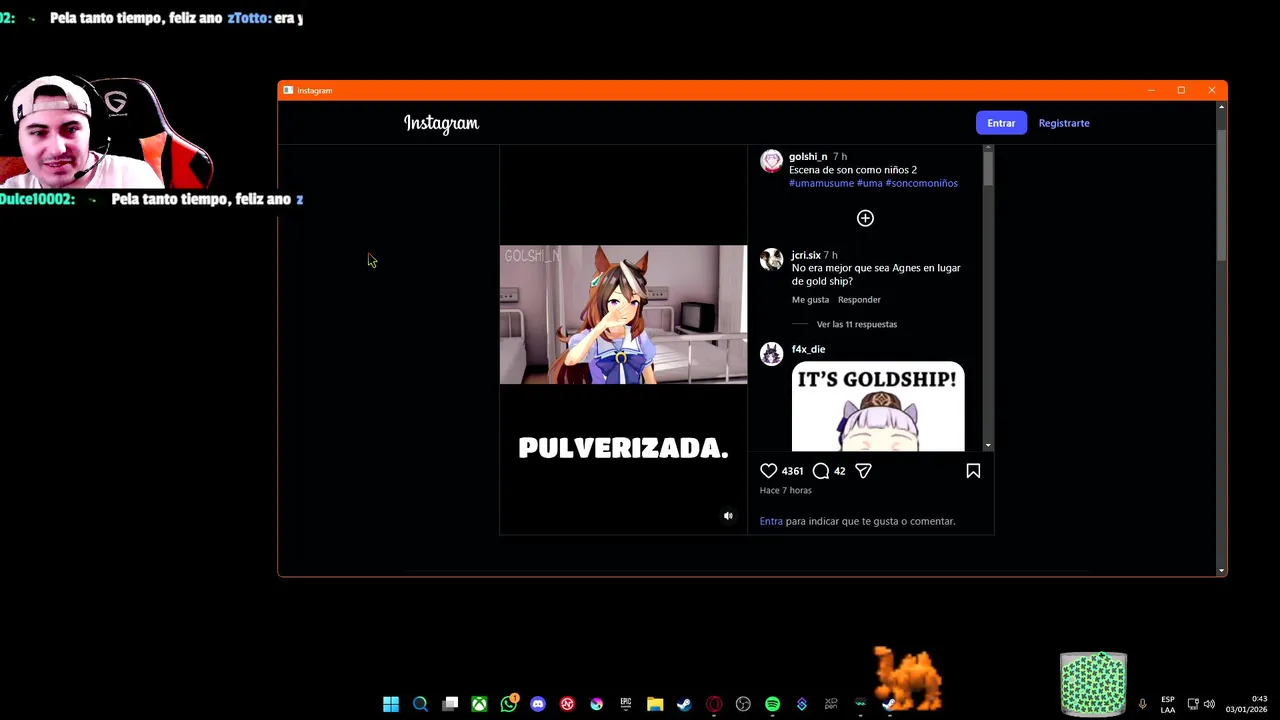Open WhatsApp from the taskbar
Image resolution: width=1280 pixels, height=720 pixels.
coord(509,704)
